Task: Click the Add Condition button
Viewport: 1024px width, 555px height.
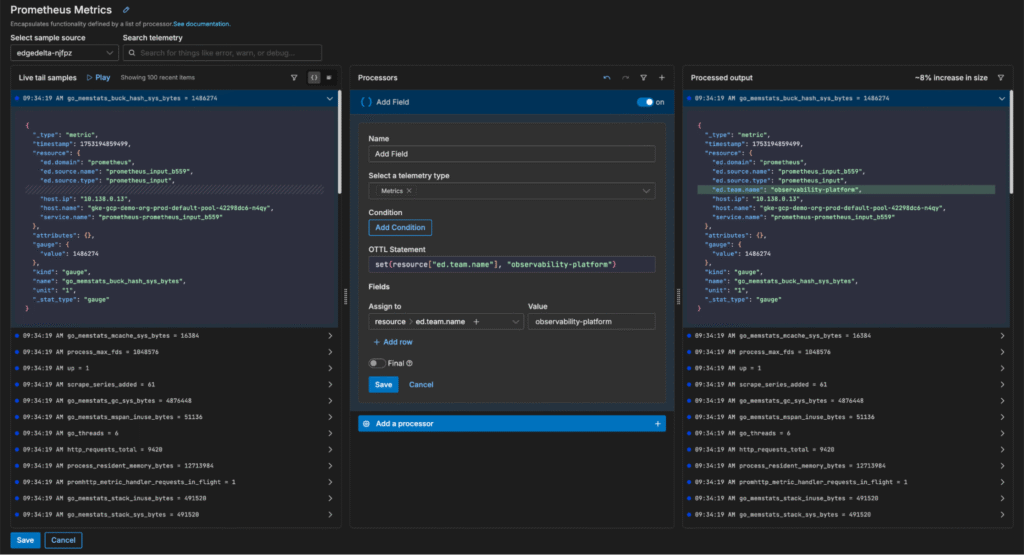Action: point(400,227)
